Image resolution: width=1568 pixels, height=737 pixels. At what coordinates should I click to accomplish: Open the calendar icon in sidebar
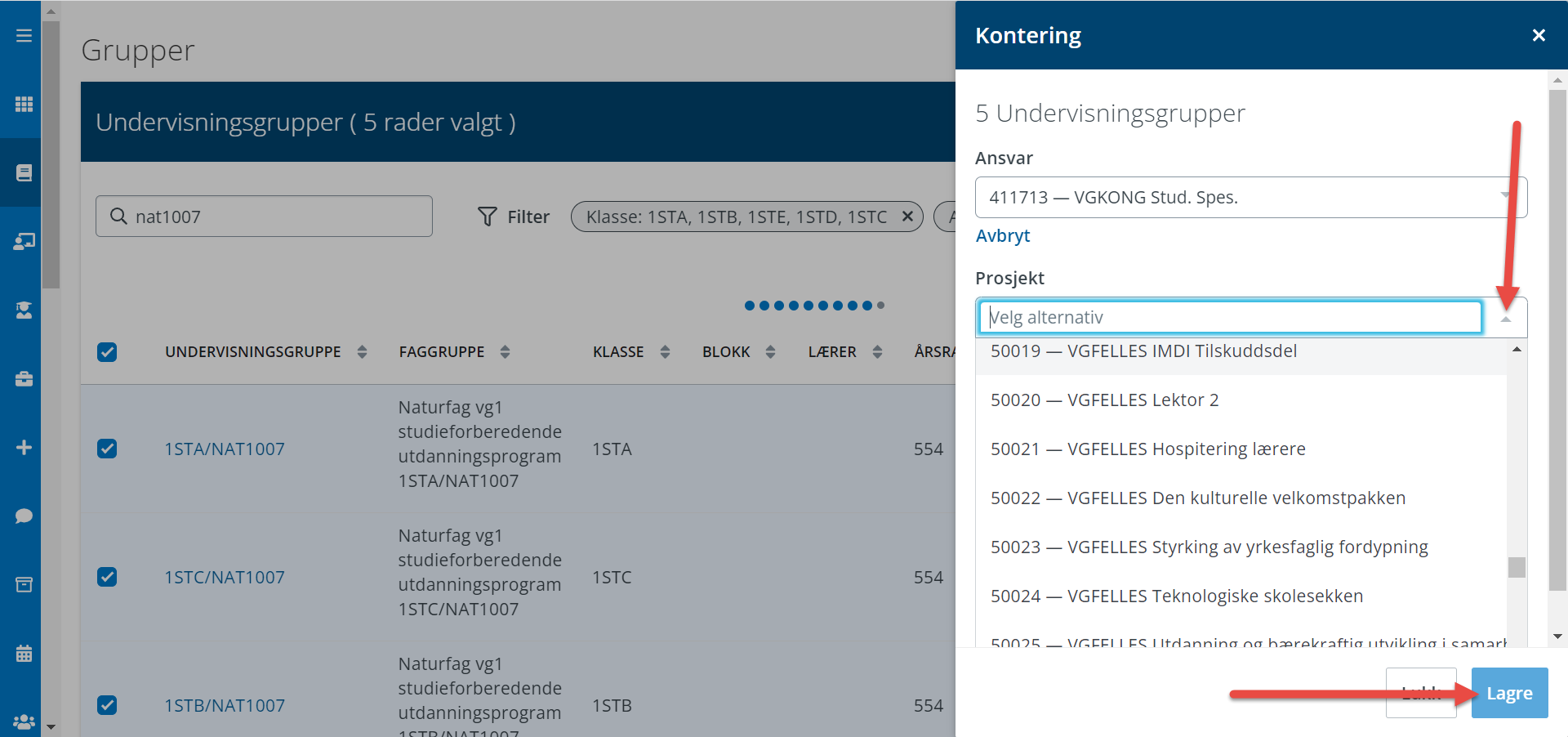coord(24,653)
